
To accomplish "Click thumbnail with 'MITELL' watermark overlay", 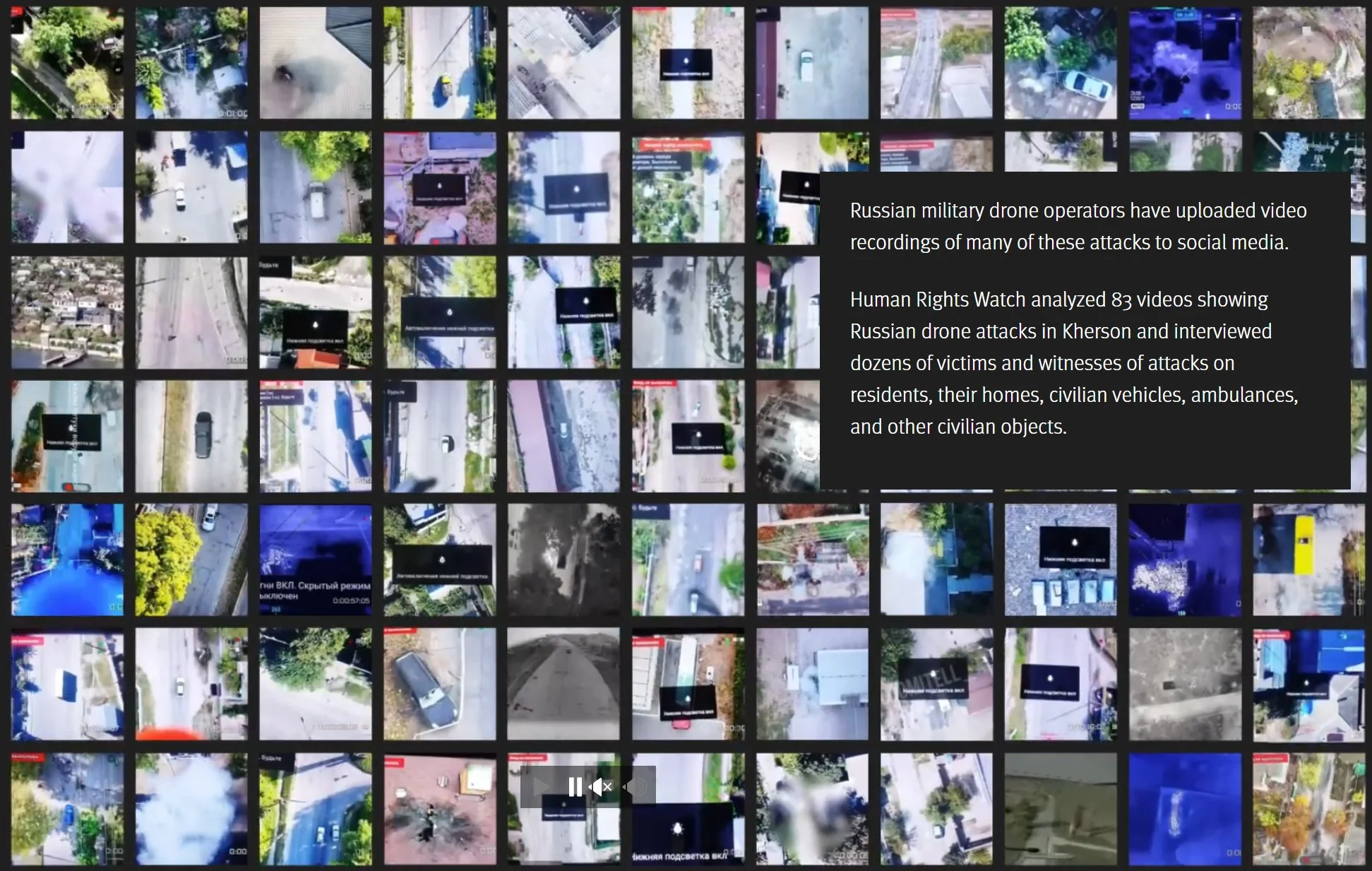I will point(936,684).
